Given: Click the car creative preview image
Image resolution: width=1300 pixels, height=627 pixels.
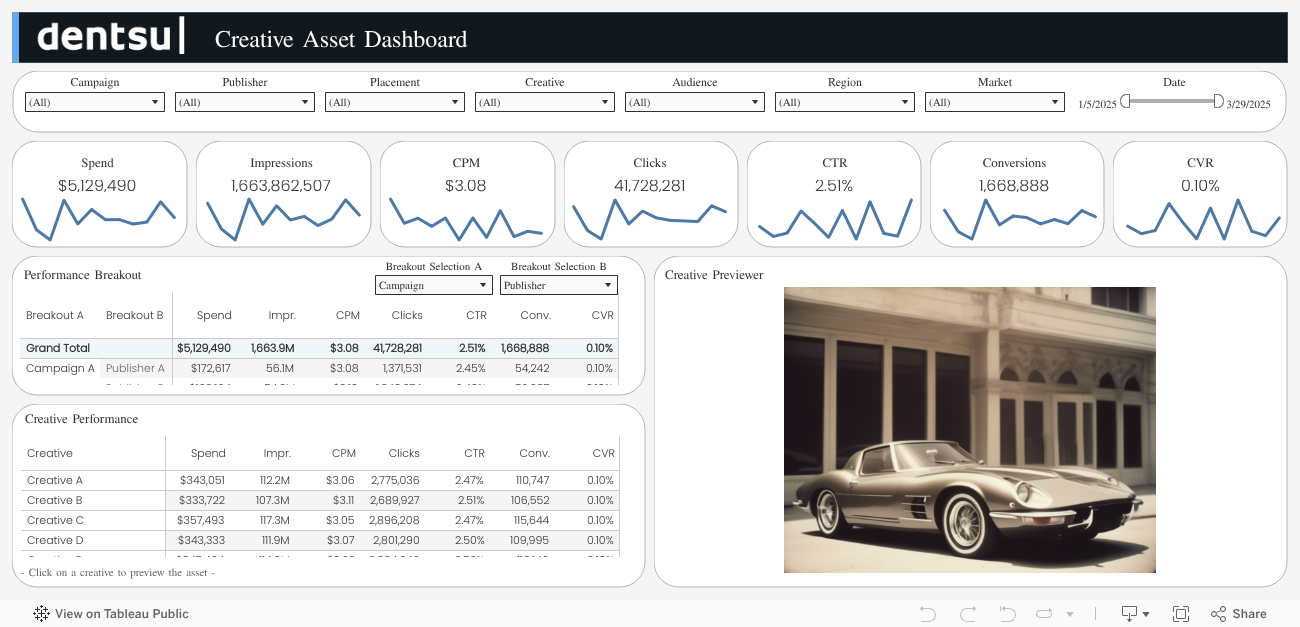Looking at the screenshot, I should [x=969, y=430].
